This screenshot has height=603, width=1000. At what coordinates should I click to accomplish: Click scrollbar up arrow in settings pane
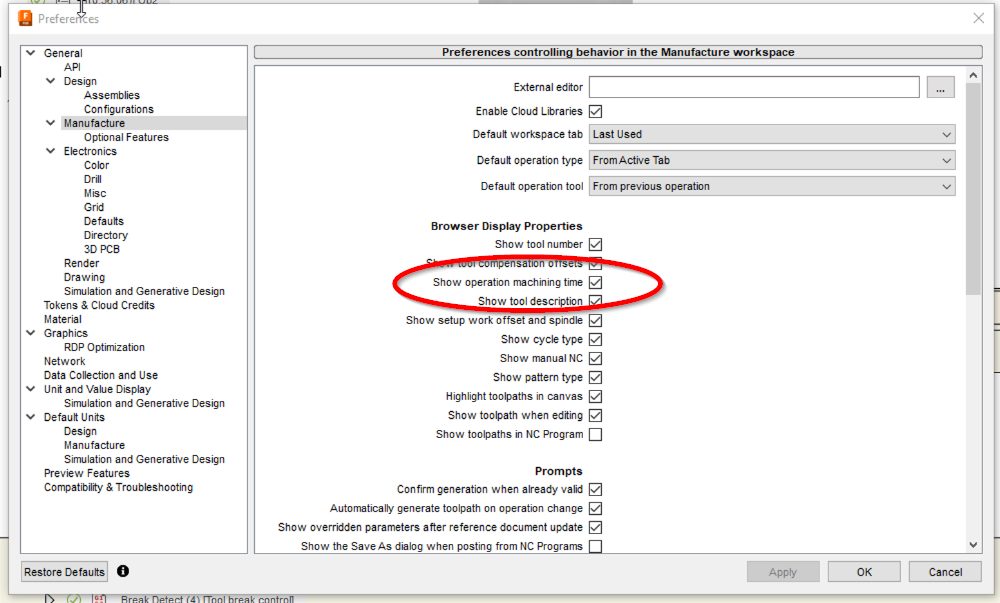click(x=973, y=75)
